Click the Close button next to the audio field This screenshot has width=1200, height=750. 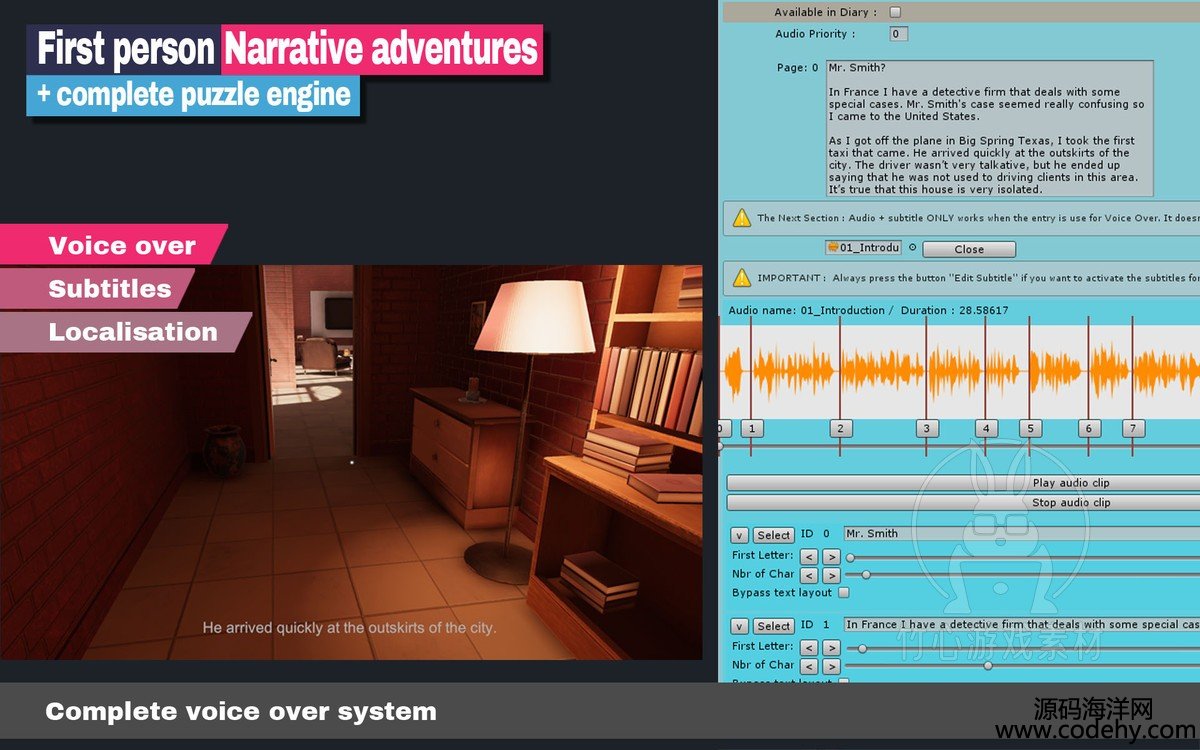pyautogui.click(x=968, y=249)
